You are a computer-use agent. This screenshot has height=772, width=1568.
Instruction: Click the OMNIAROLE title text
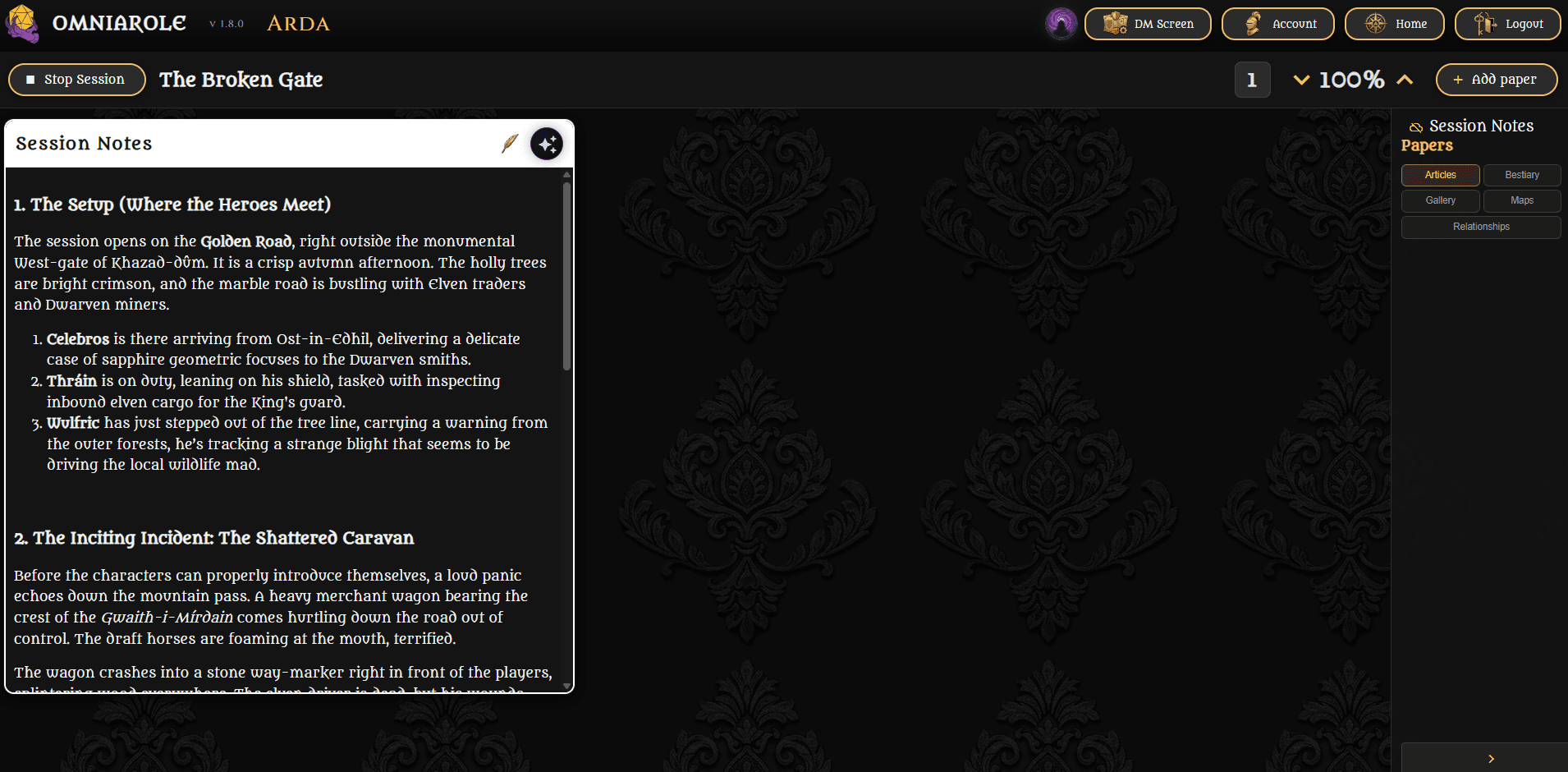(x=119, y=23)
